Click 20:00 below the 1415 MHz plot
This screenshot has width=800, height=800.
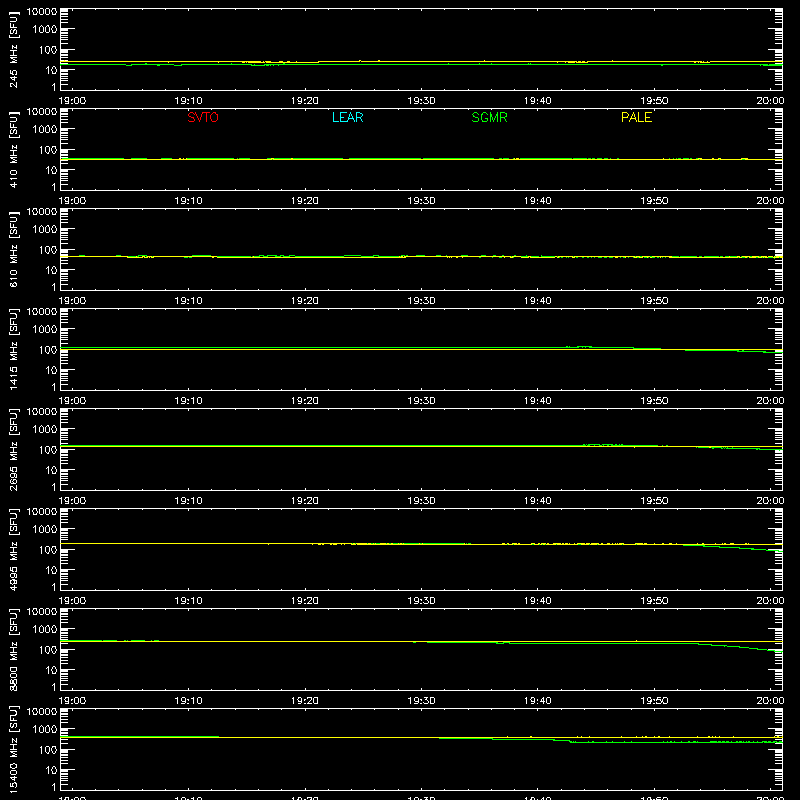(x=770, y=401)
